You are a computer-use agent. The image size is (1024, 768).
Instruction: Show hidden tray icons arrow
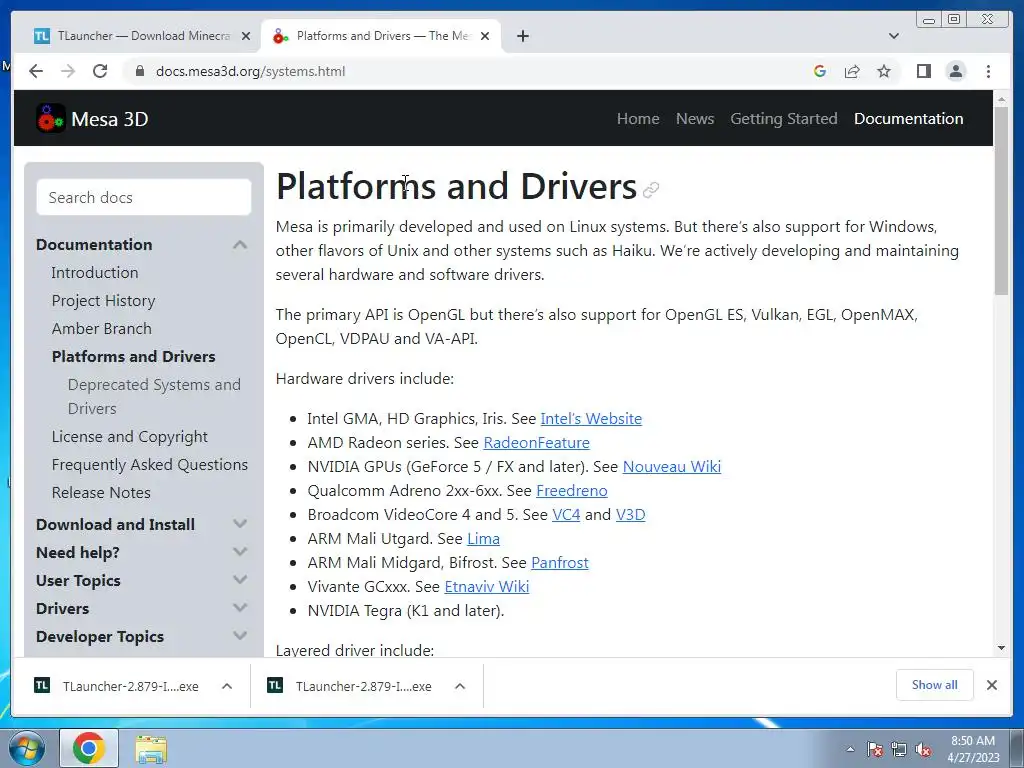(850, 749)
